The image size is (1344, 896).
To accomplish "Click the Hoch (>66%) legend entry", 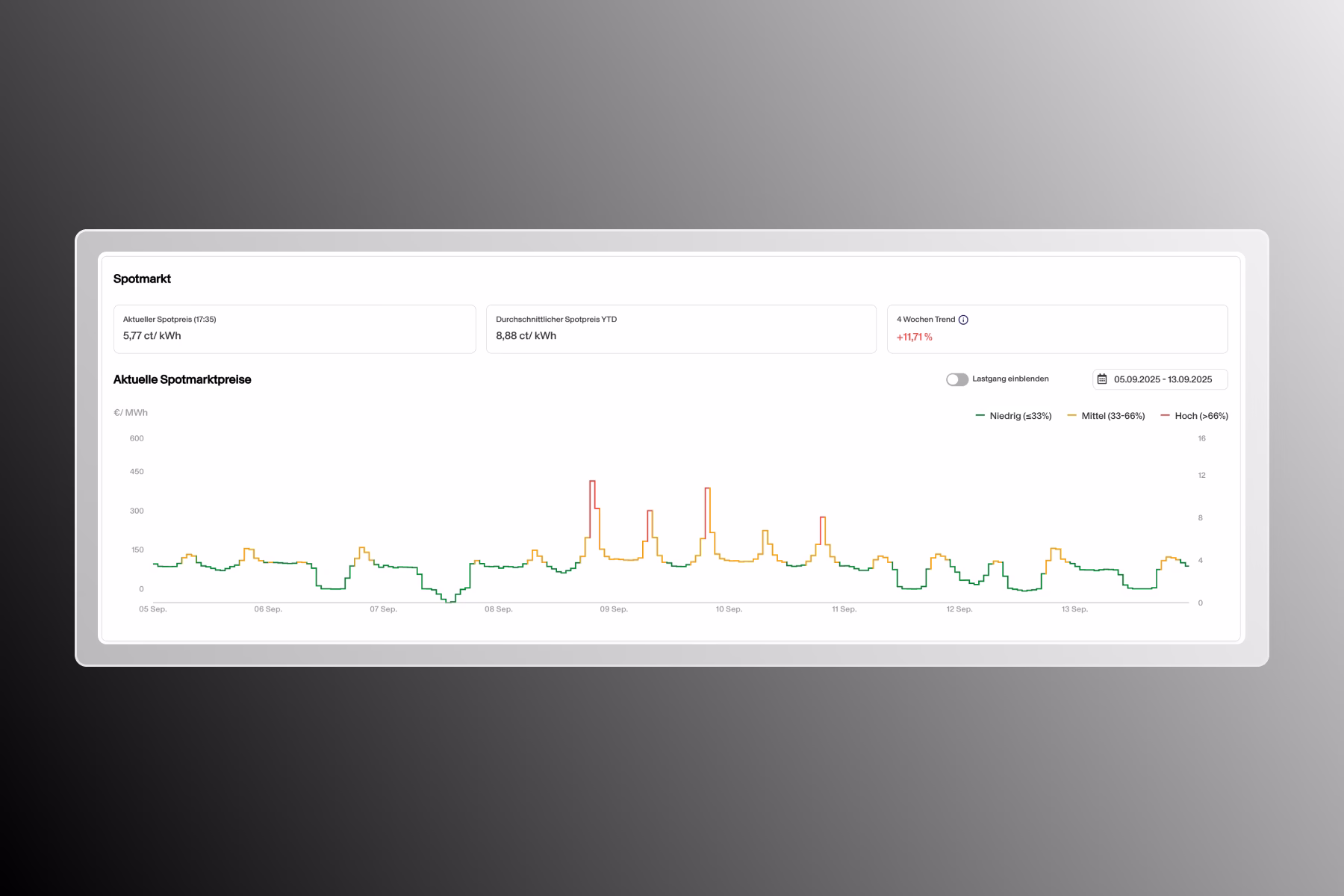I will (1195, 416).
